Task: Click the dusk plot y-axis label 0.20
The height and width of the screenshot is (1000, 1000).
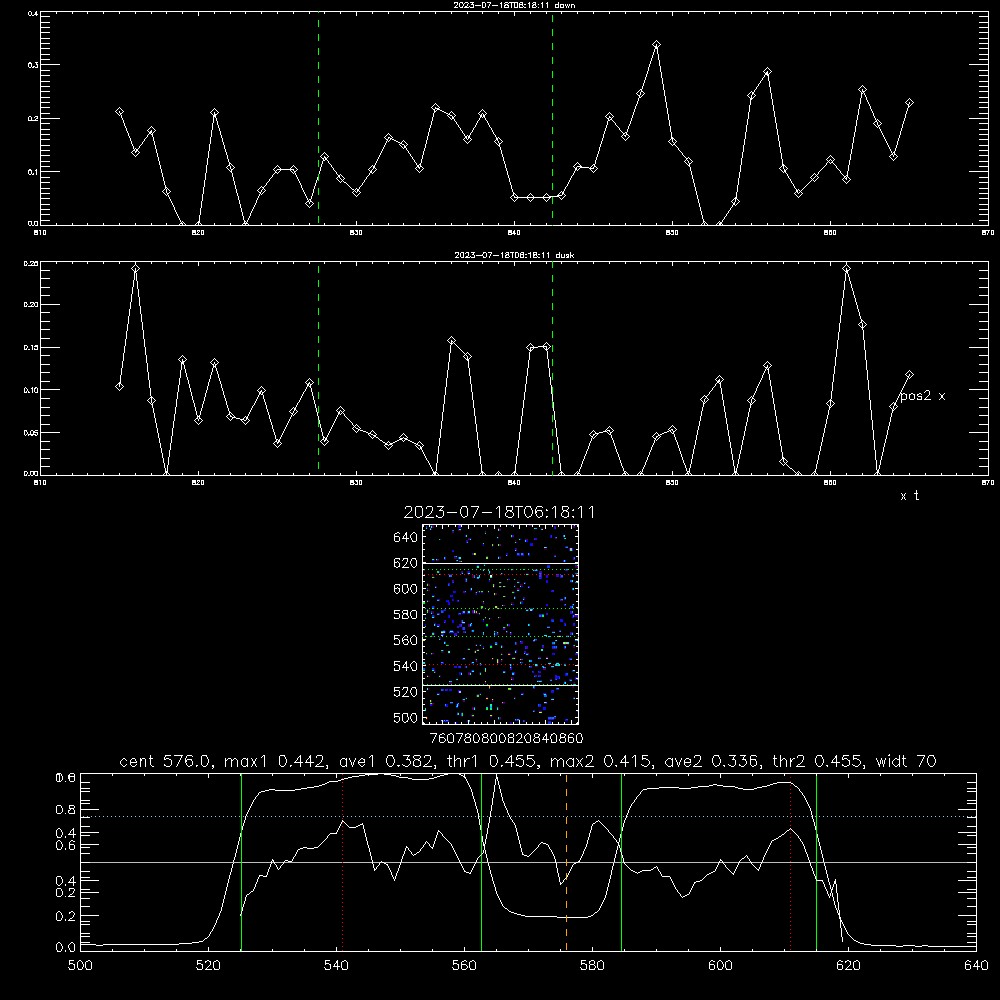Action: click(x=31, y=305)
